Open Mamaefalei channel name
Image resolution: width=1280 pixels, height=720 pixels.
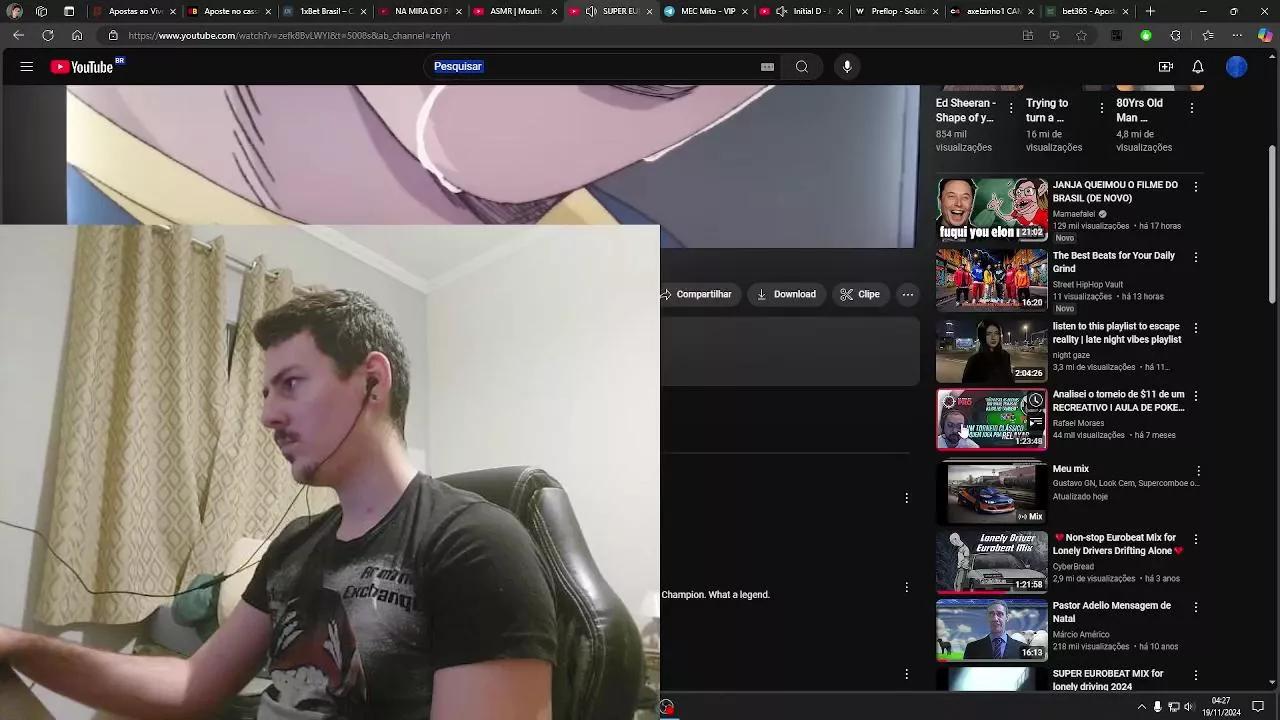click(1074, 214)
